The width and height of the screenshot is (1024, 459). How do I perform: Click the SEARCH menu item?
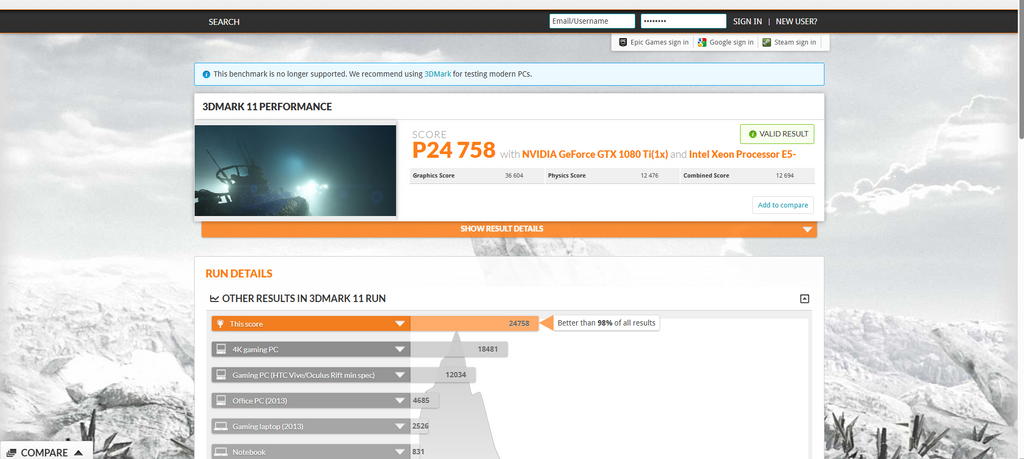(x=224, y=22)
